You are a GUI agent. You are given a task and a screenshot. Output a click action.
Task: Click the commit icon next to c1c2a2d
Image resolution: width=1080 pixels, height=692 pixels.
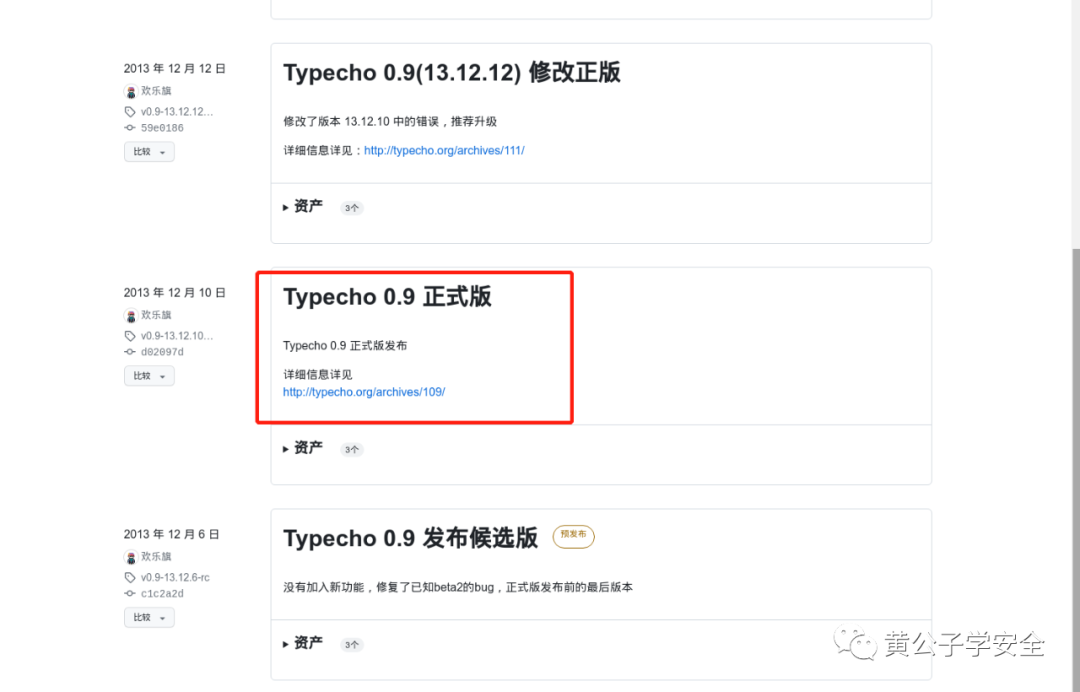click(x=128, y=594)
